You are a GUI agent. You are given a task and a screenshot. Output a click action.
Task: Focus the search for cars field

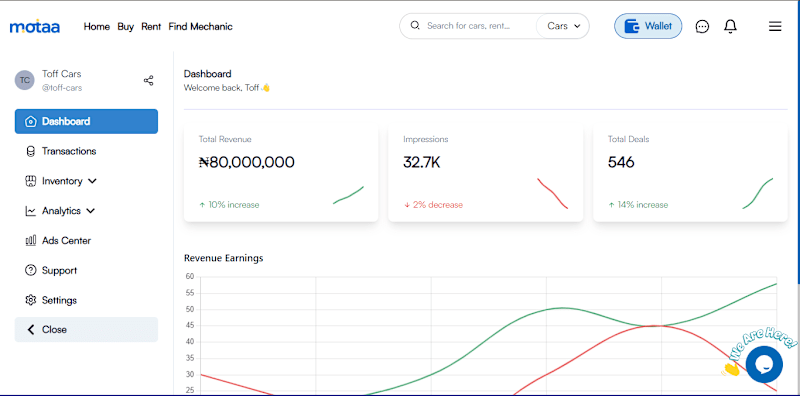(x=468, y=26)
